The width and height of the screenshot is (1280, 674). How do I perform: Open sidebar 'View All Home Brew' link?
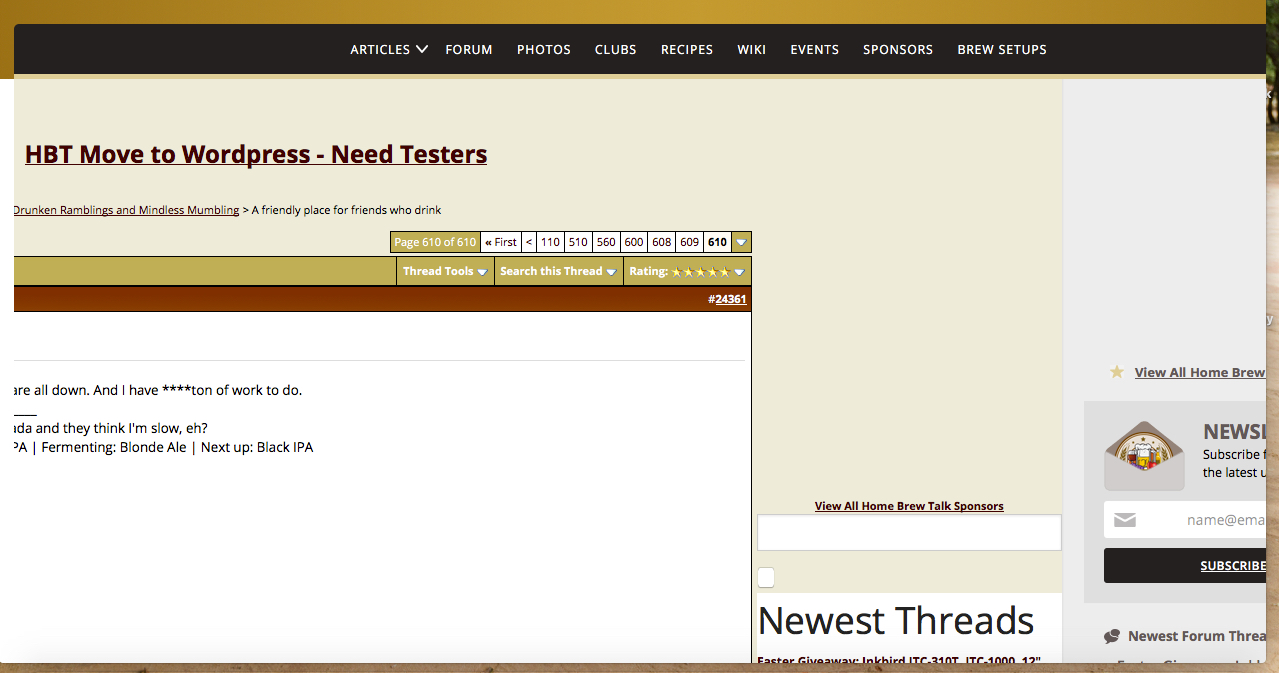coord(1200,372)
